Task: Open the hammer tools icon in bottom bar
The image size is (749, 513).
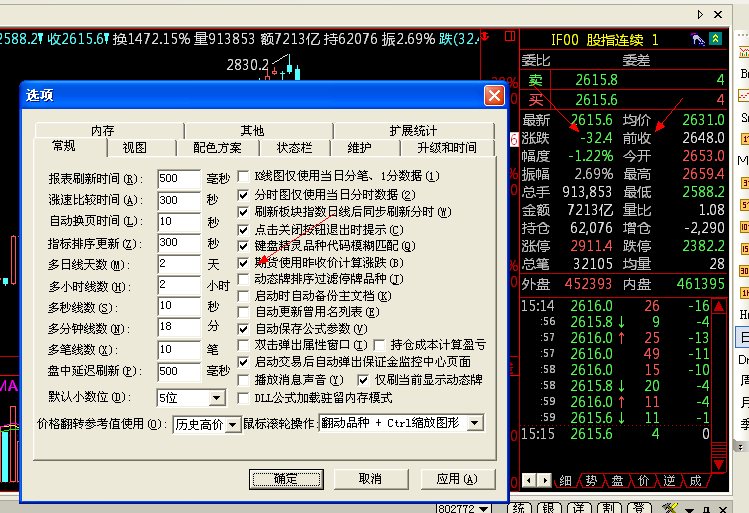Action: pos(670,508)
